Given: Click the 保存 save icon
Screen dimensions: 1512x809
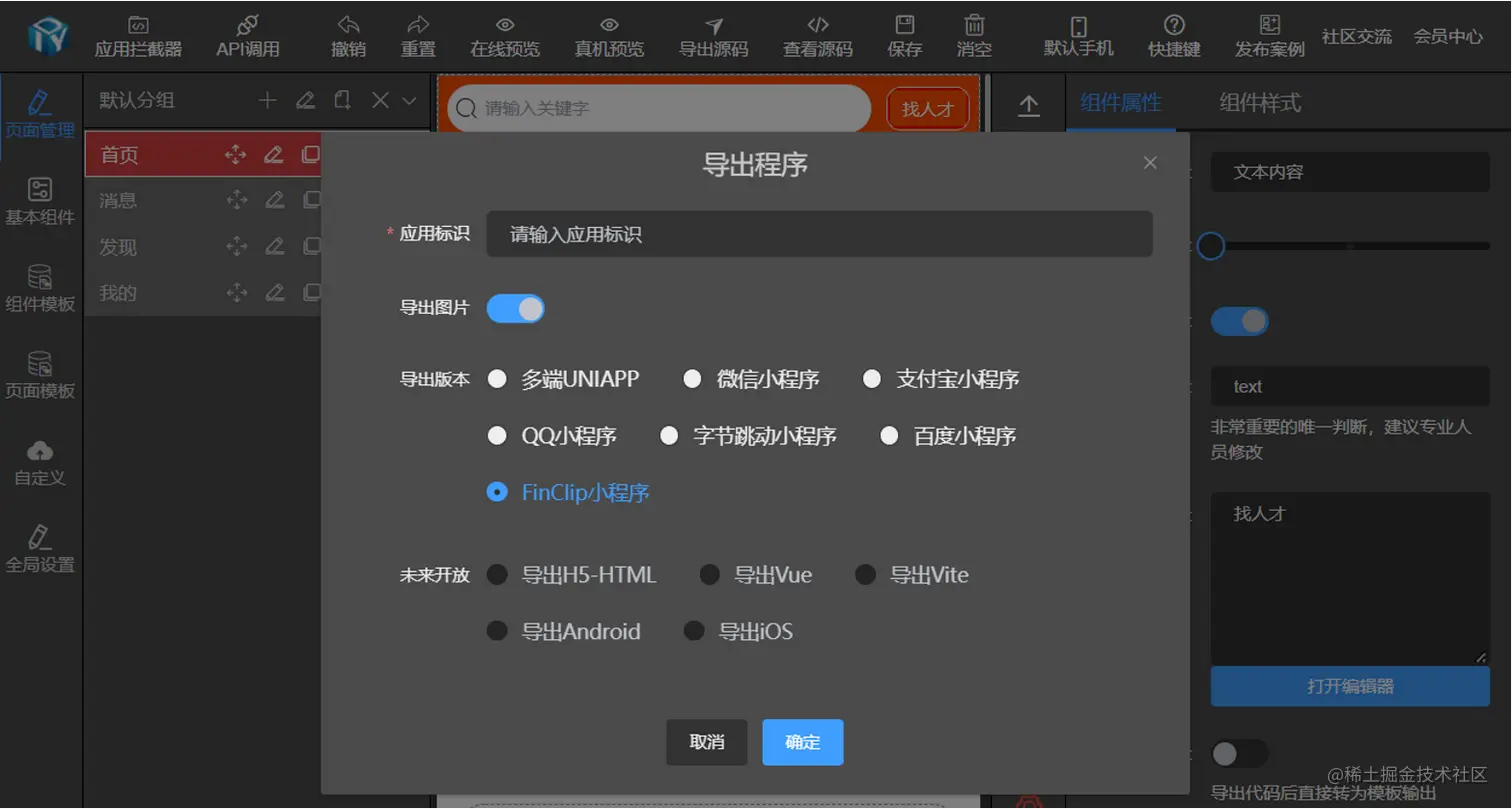Looking at the screenshot, I should [905, 25].
